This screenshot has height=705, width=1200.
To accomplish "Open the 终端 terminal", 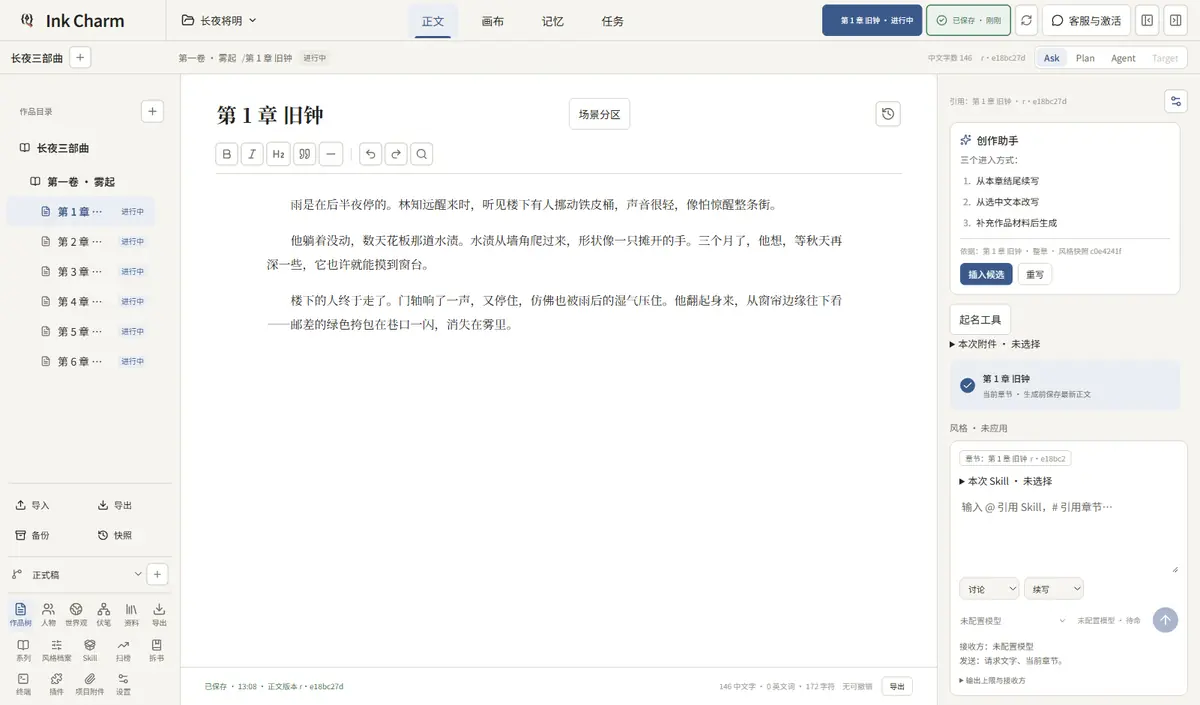I will pyautogui.click(x=23, y=684).
